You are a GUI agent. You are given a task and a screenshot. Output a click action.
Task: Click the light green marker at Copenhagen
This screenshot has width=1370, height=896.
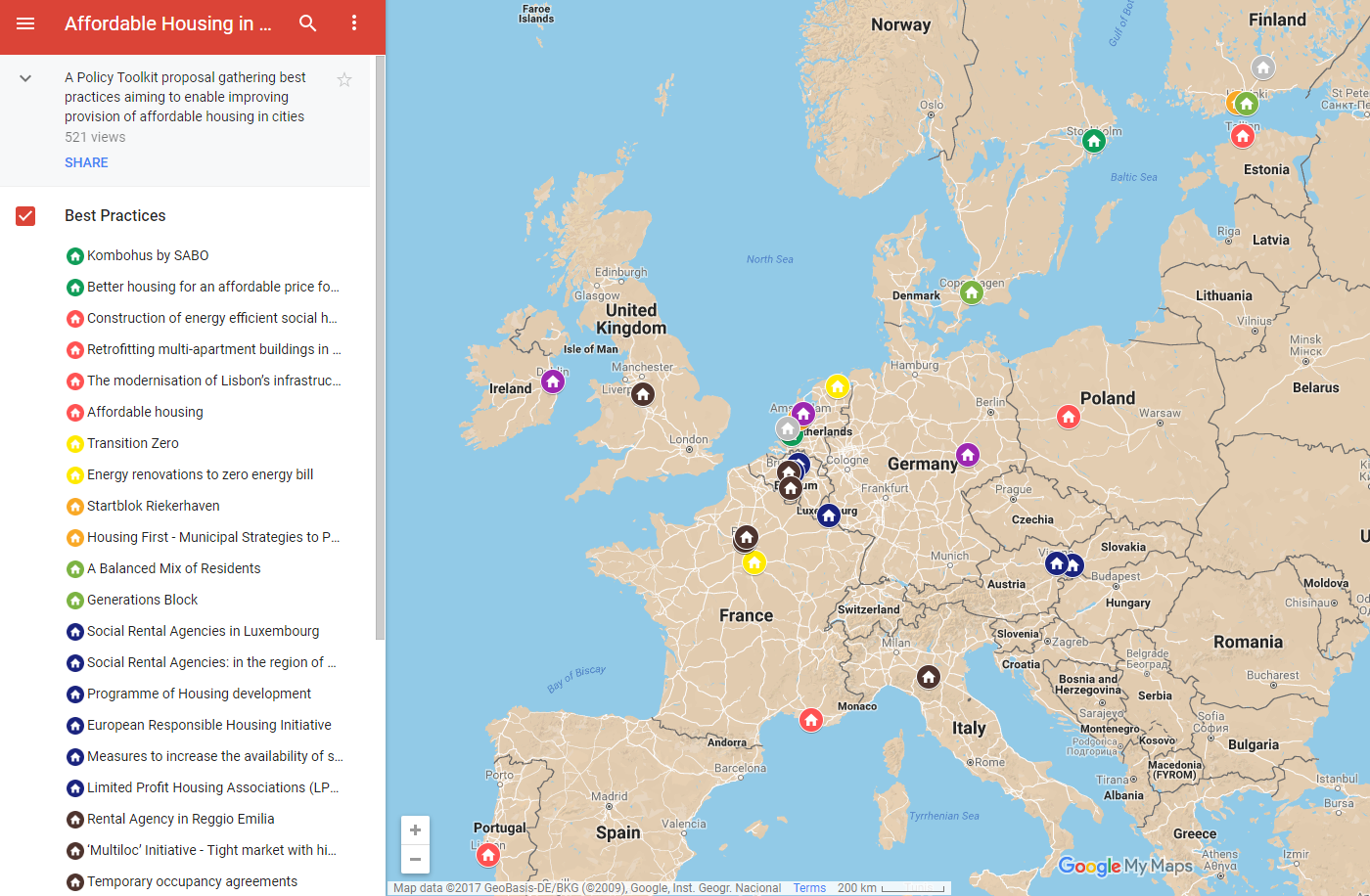[971, 291]
